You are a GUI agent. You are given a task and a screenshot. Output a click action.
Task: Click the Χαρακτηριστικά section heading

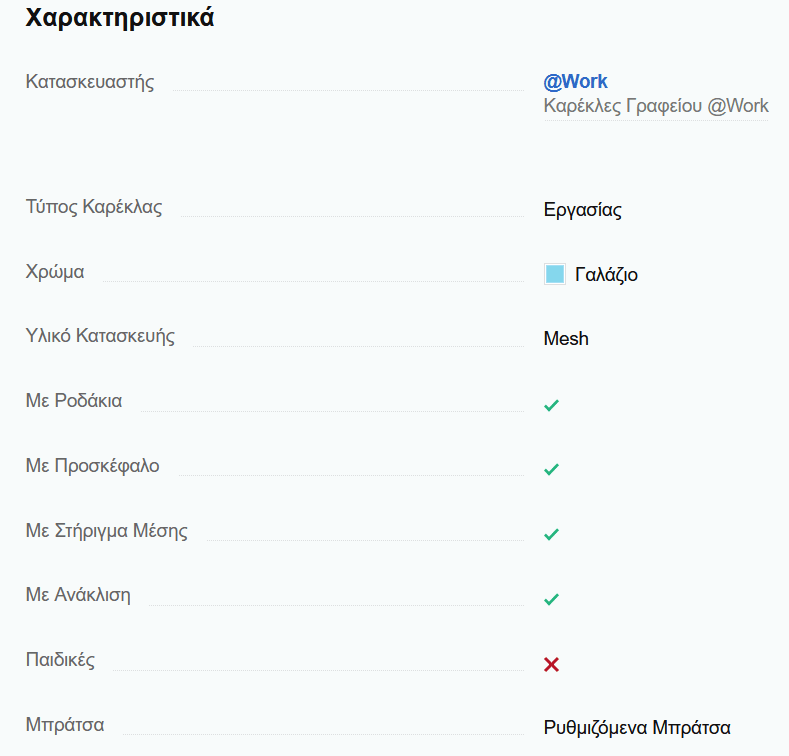pyautogui.click(x=120, y=18)
